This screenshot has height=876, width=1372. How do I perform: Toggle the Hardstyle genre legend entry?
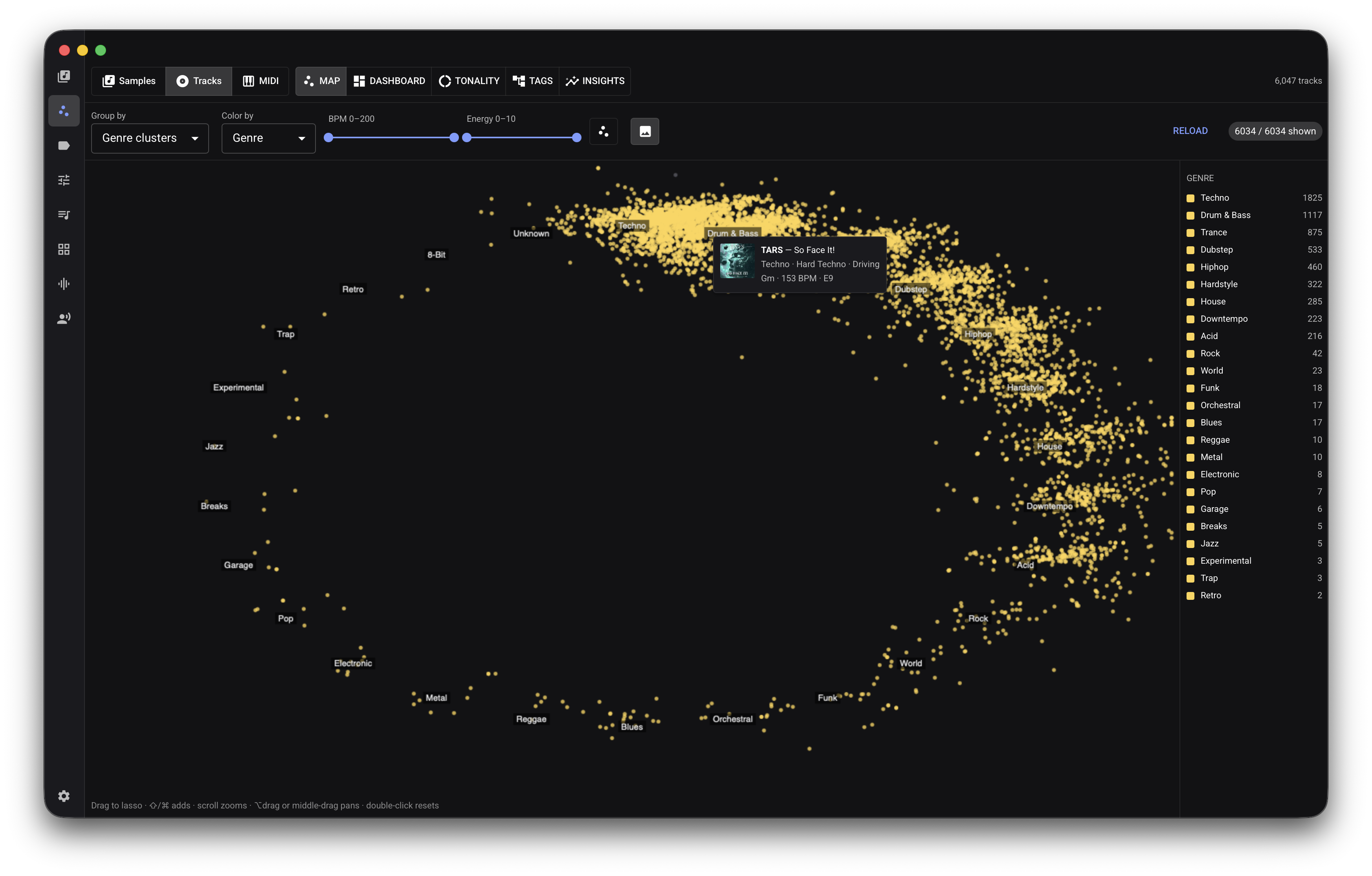pyautogui.click(x=1253, y=284)
